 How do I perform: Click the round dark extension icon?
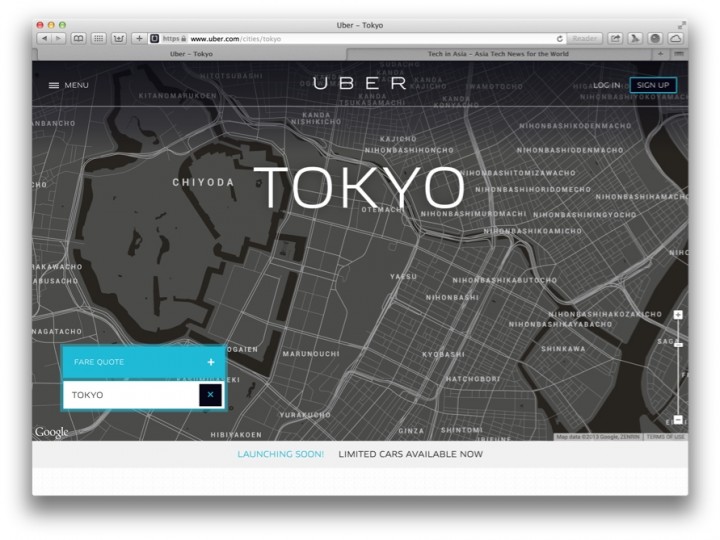655,39
